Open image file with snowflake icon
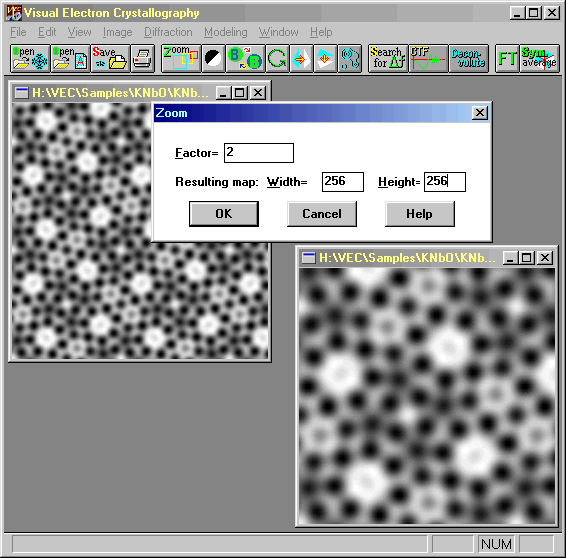 30,58
